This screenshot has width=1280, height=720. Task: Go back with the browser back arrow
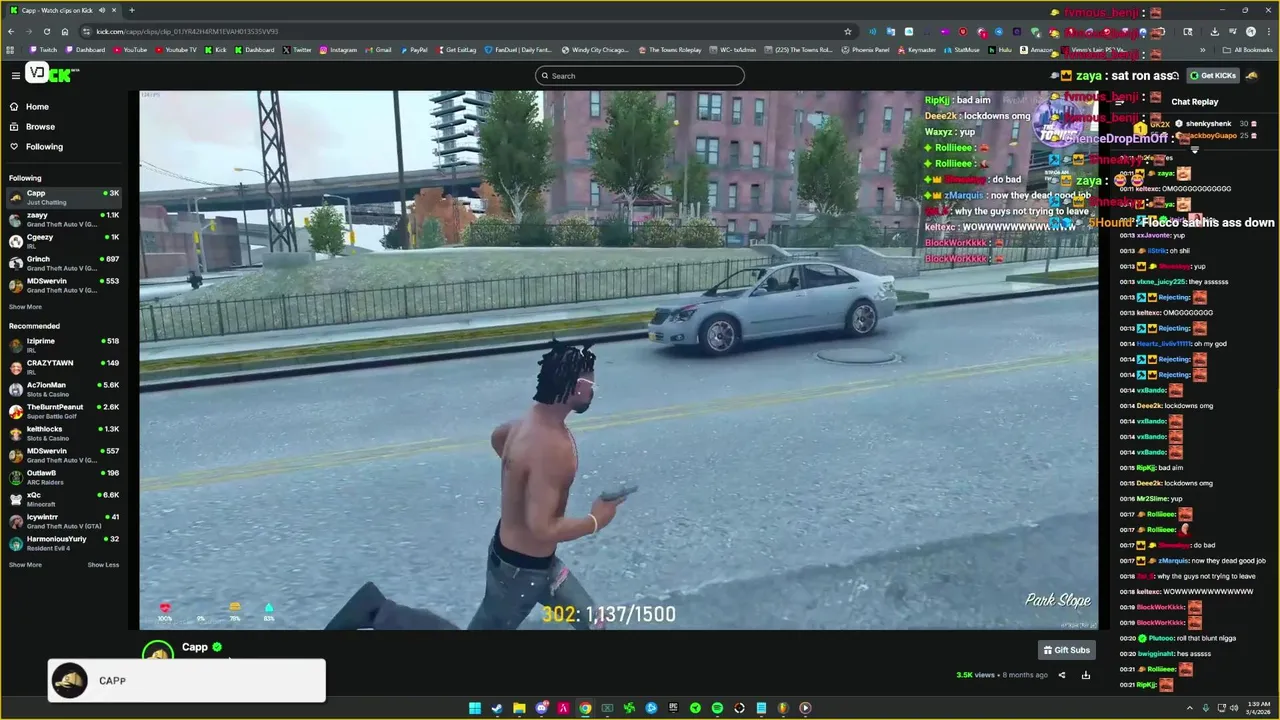click(11, 31)
